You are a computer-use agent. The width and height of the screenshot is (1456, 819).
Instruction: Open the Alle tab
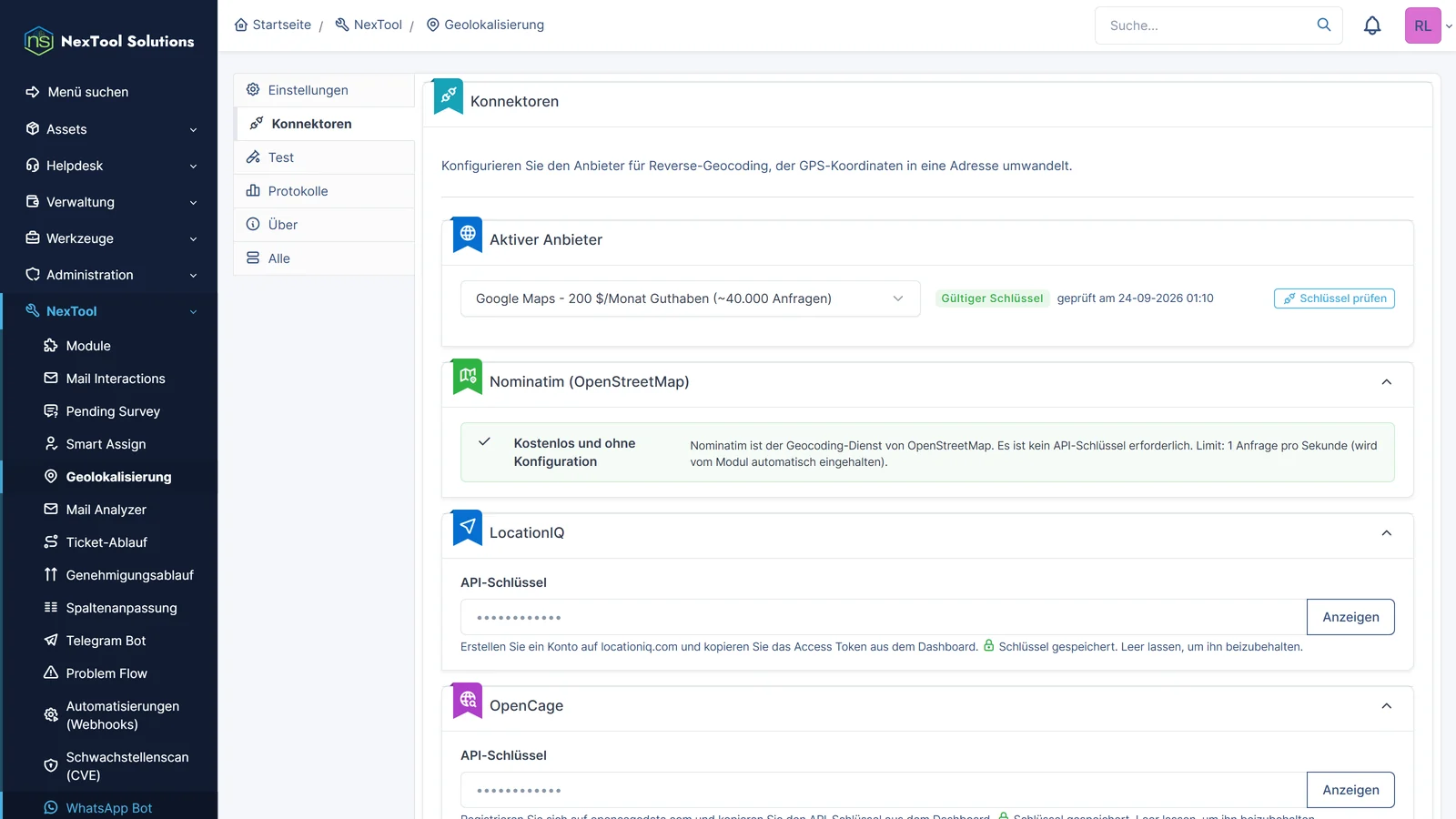click(x=324, y=258)
